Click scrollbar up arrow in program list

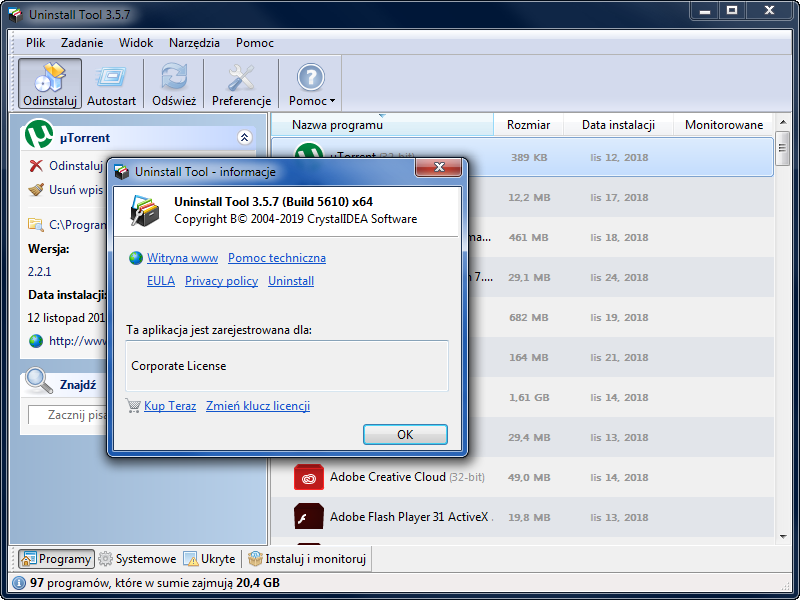783,122
